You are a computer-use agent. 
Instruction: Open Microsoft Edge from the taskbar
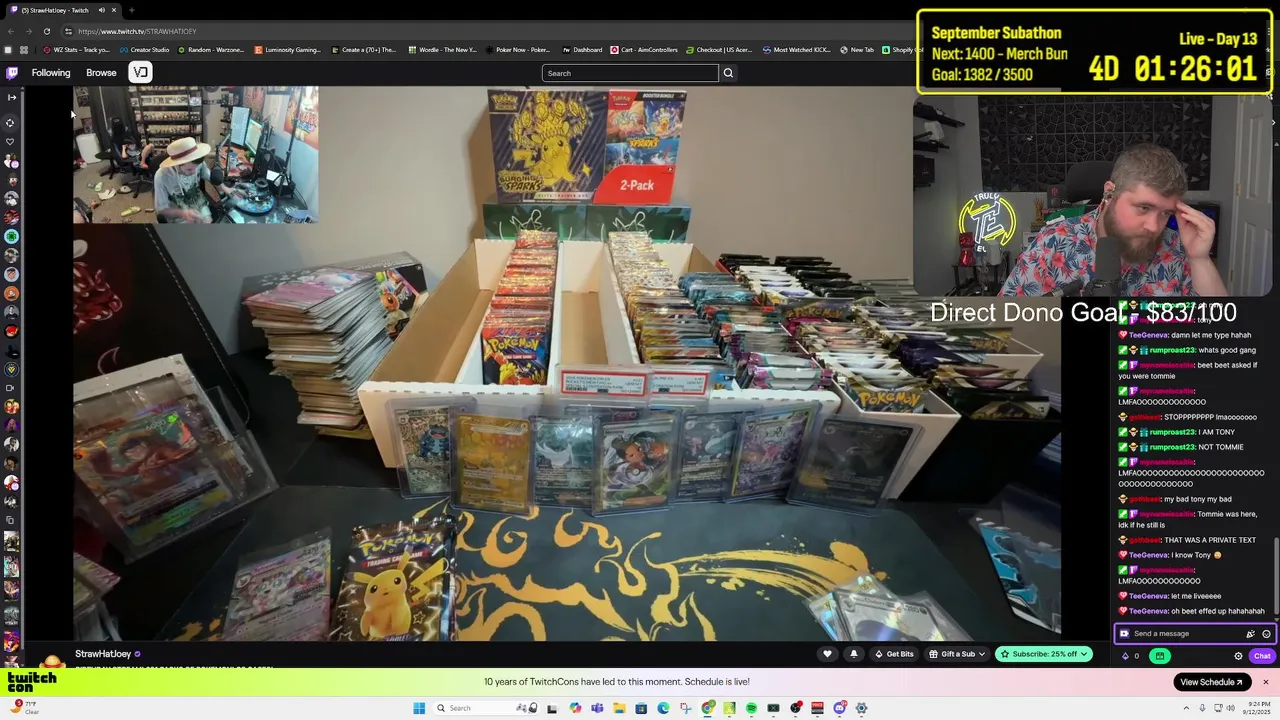coord(663,708)
